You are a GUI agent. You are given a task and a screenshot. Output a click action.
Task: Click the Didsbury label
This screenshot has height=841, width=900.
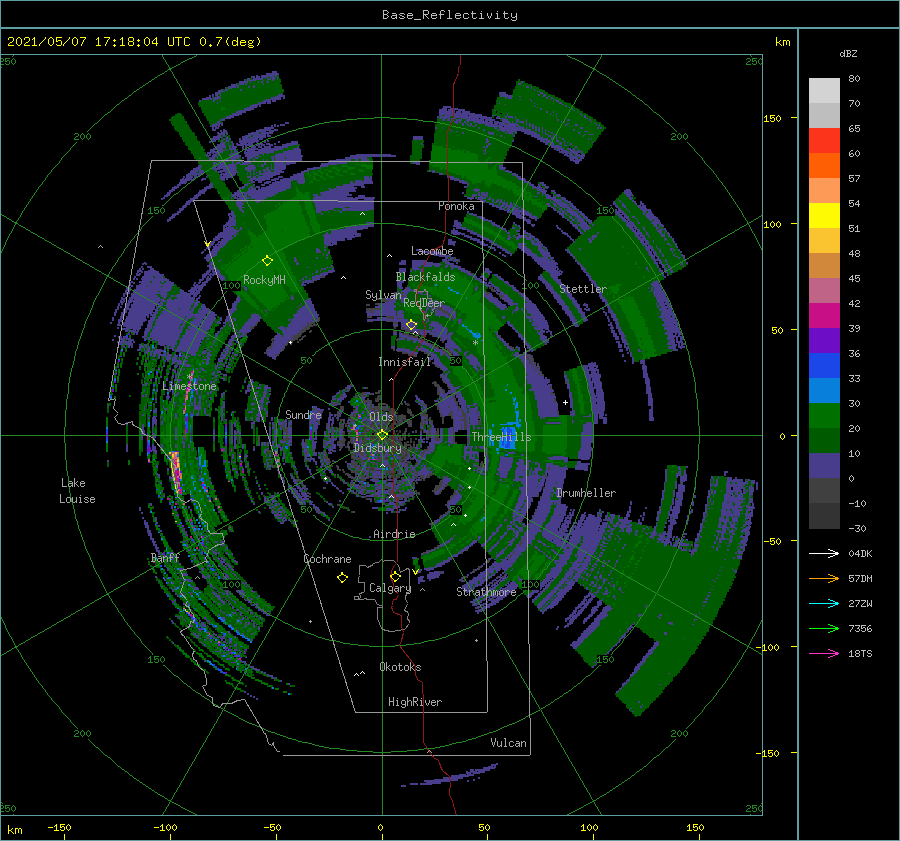click(x=377, y=448)
